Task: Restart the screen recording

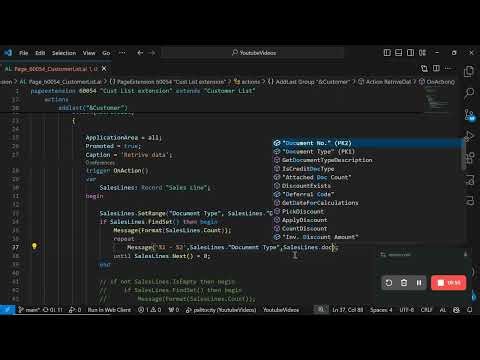Action: [389, 283]
